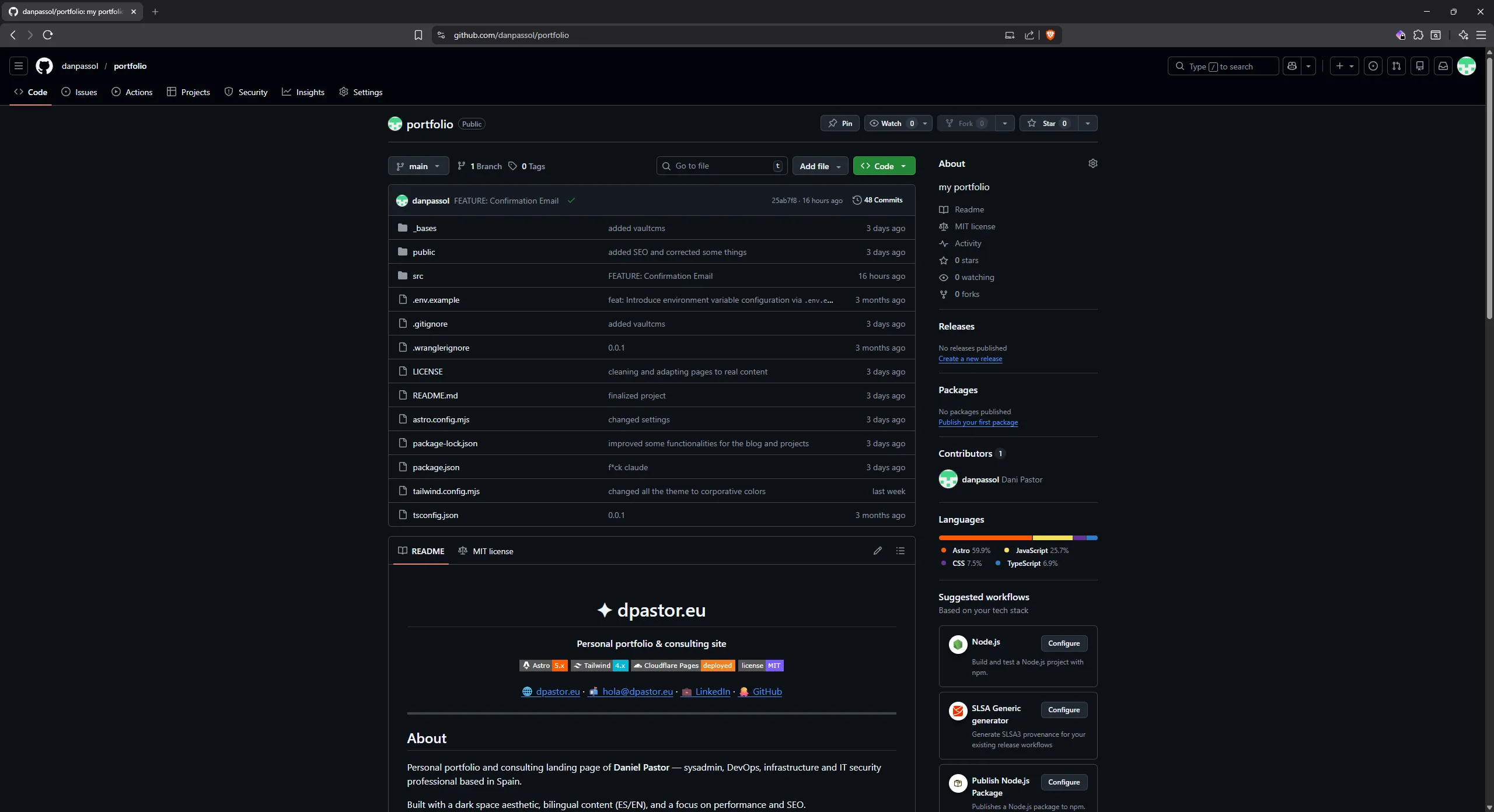Click Create a new release link
The width and height of the screenshot is (1494, 812).
pyautogui.click(x=971, y=359)
